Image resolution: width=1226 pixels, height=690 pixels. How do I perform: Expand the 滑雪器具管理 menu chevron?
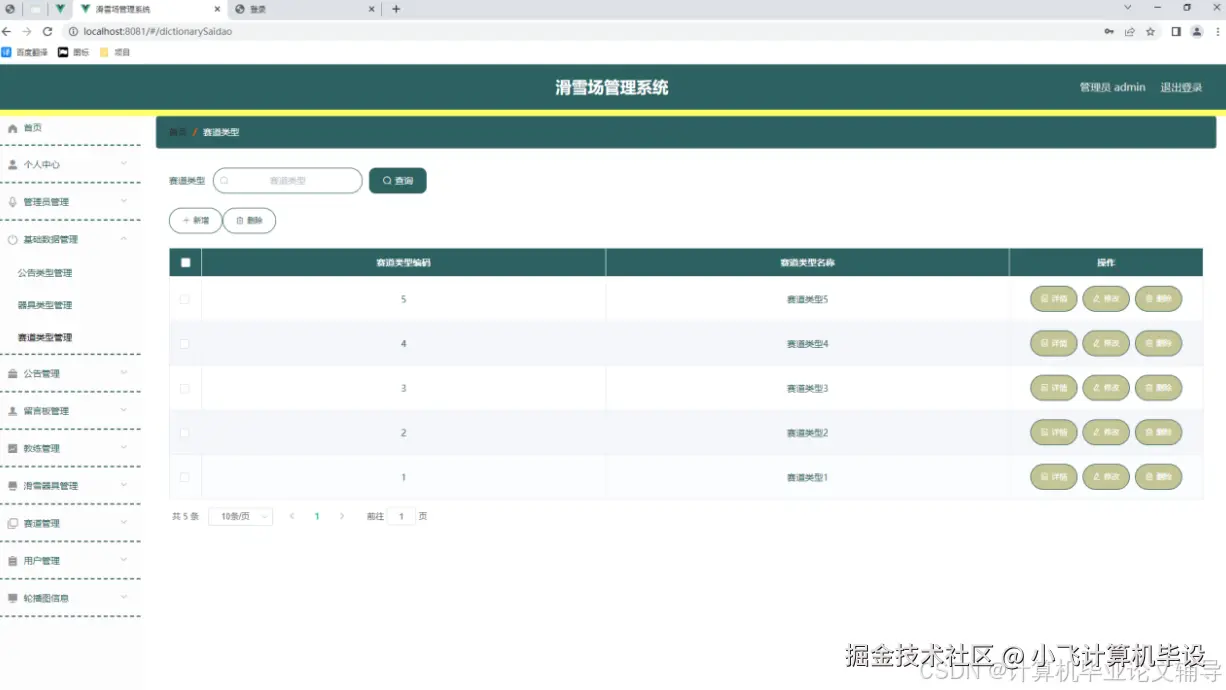coord(124,485)
